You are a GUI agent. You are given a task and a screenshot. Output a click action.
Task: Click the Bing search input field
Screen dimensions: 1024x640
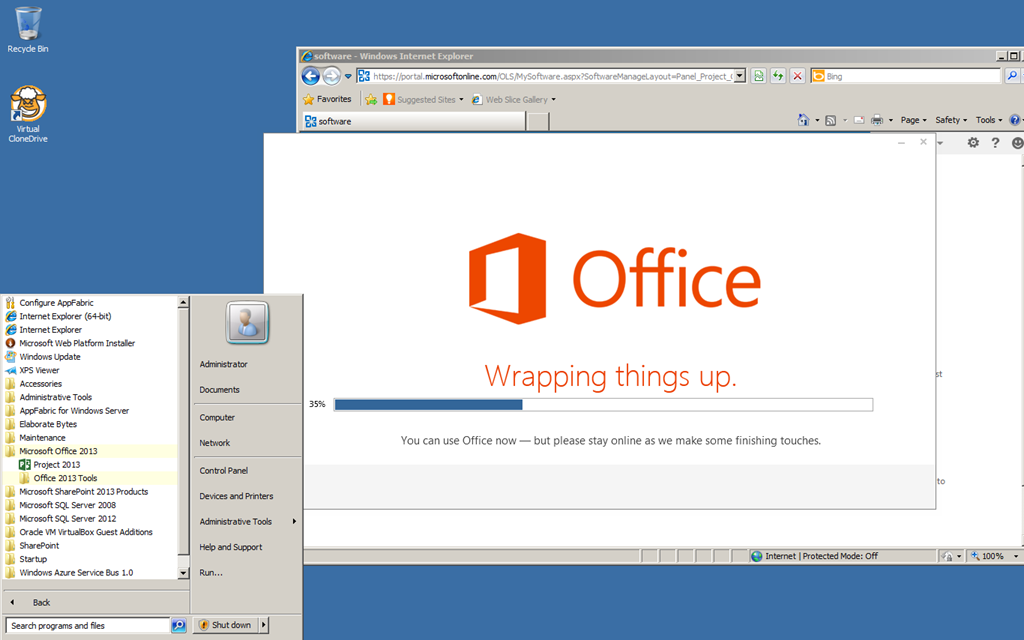pyautogui.click(x=912, y=76)
